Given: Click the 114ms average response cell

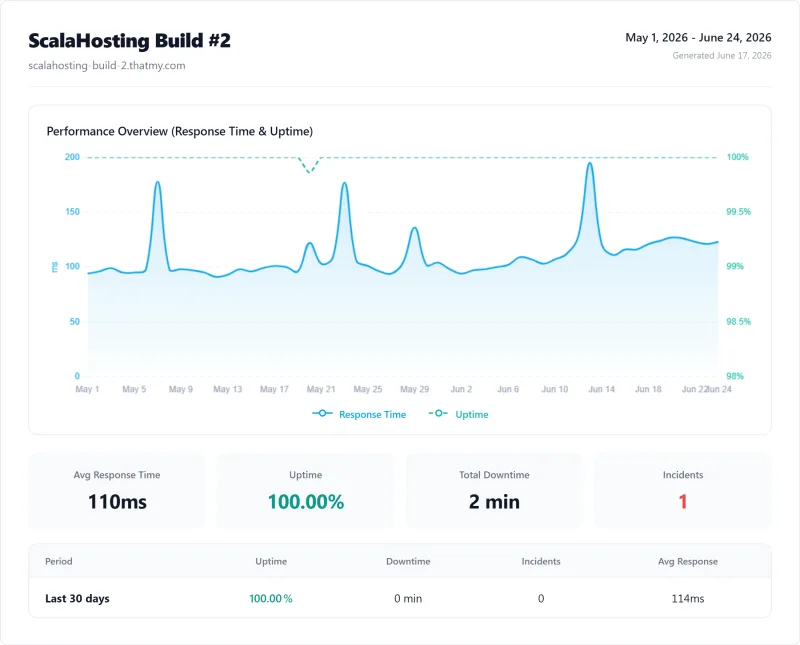Looking at the screenshot, I should (x=688, y=599).
